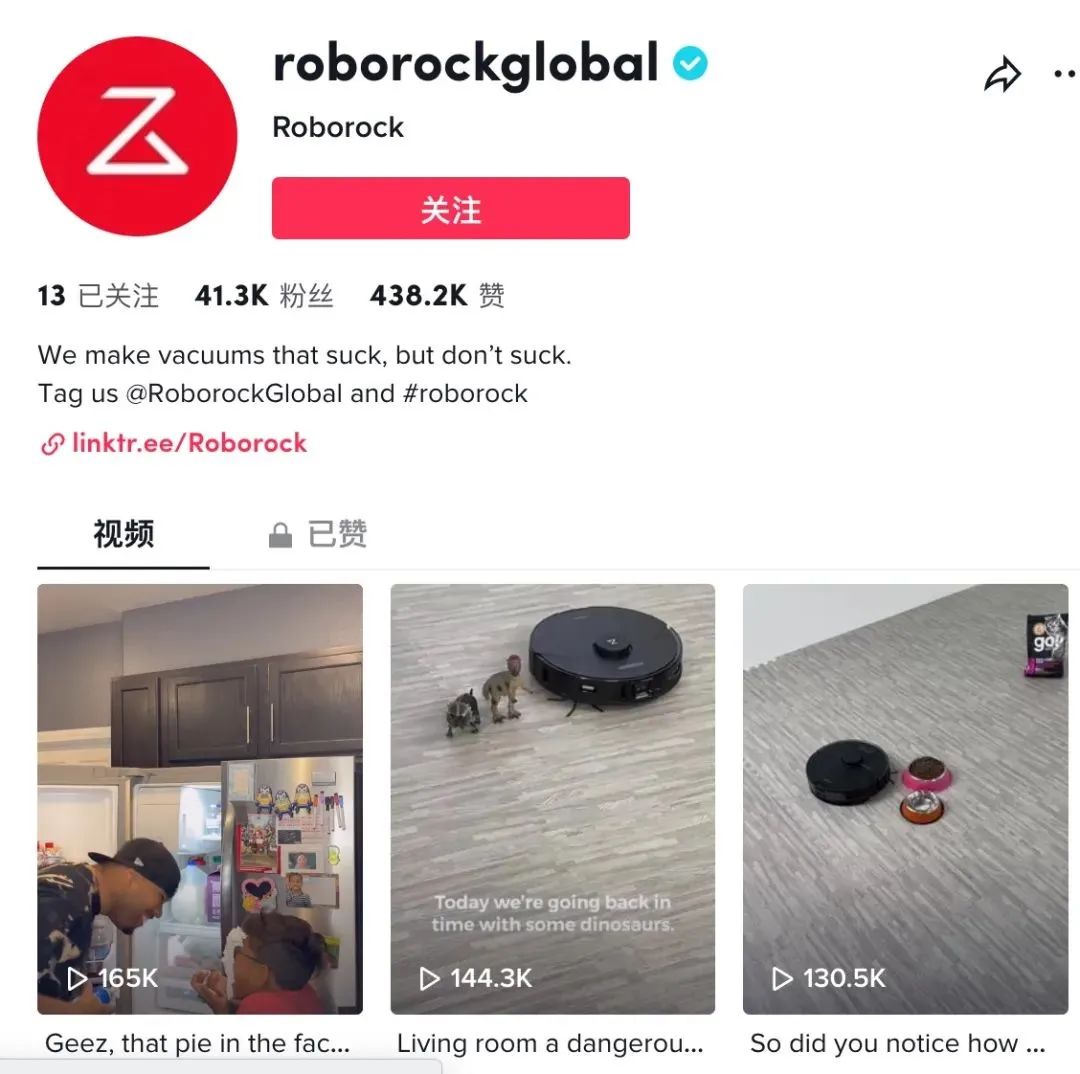This screenshot has height=1074, width=1080.
Task: Click the play icon on 144.3K video
Action: [429, 978]
